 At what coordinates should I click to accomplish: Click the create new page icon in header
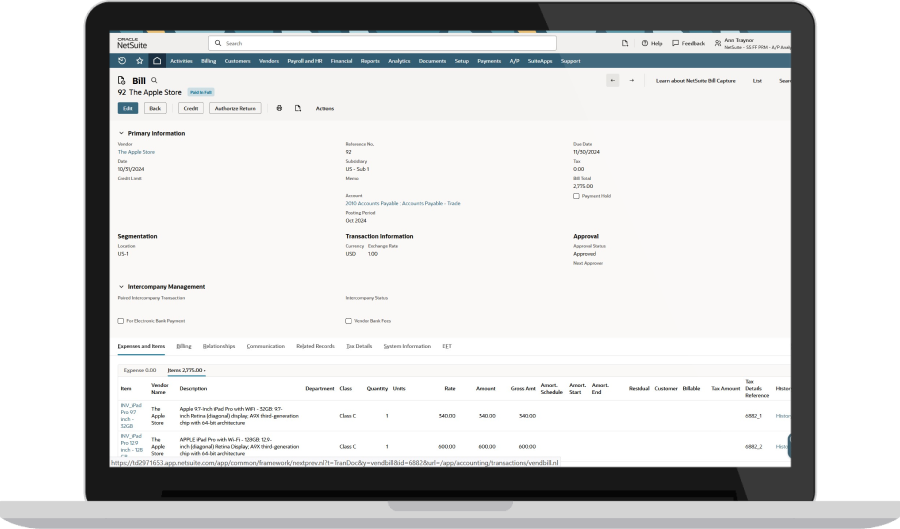click(625, 43)
